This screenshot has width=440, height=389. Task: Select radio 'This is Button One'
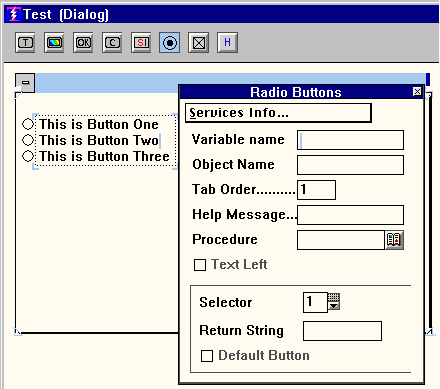pyautogui.click(x=28, y=124)
